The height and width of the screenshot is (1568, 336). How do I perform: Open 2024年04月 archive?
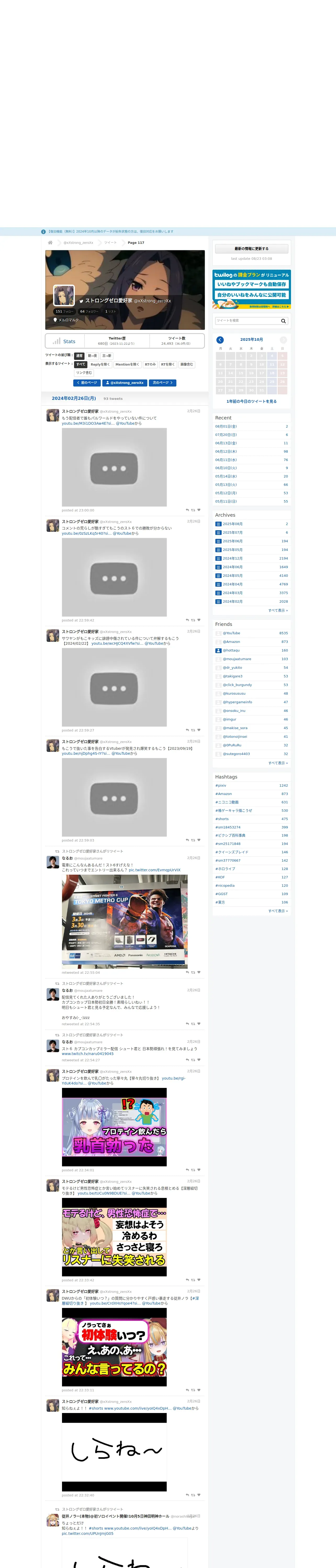[232, 584]
